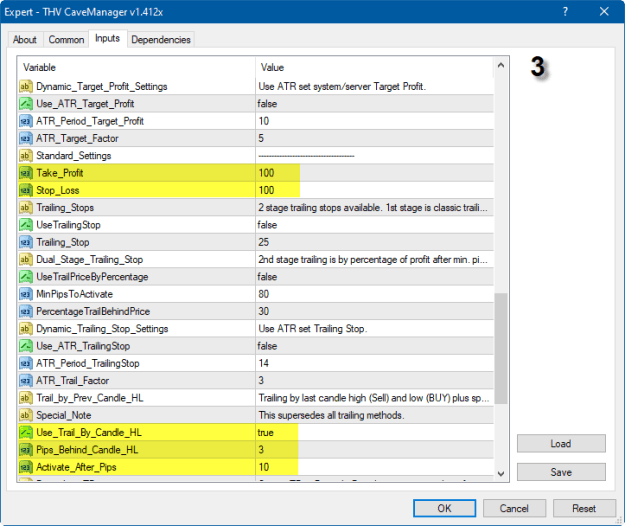The width and height of the screenshot is (625, 526).
Task: Click the PercentageTrailBehindPrice numeric icon
Action: [25, 311]
